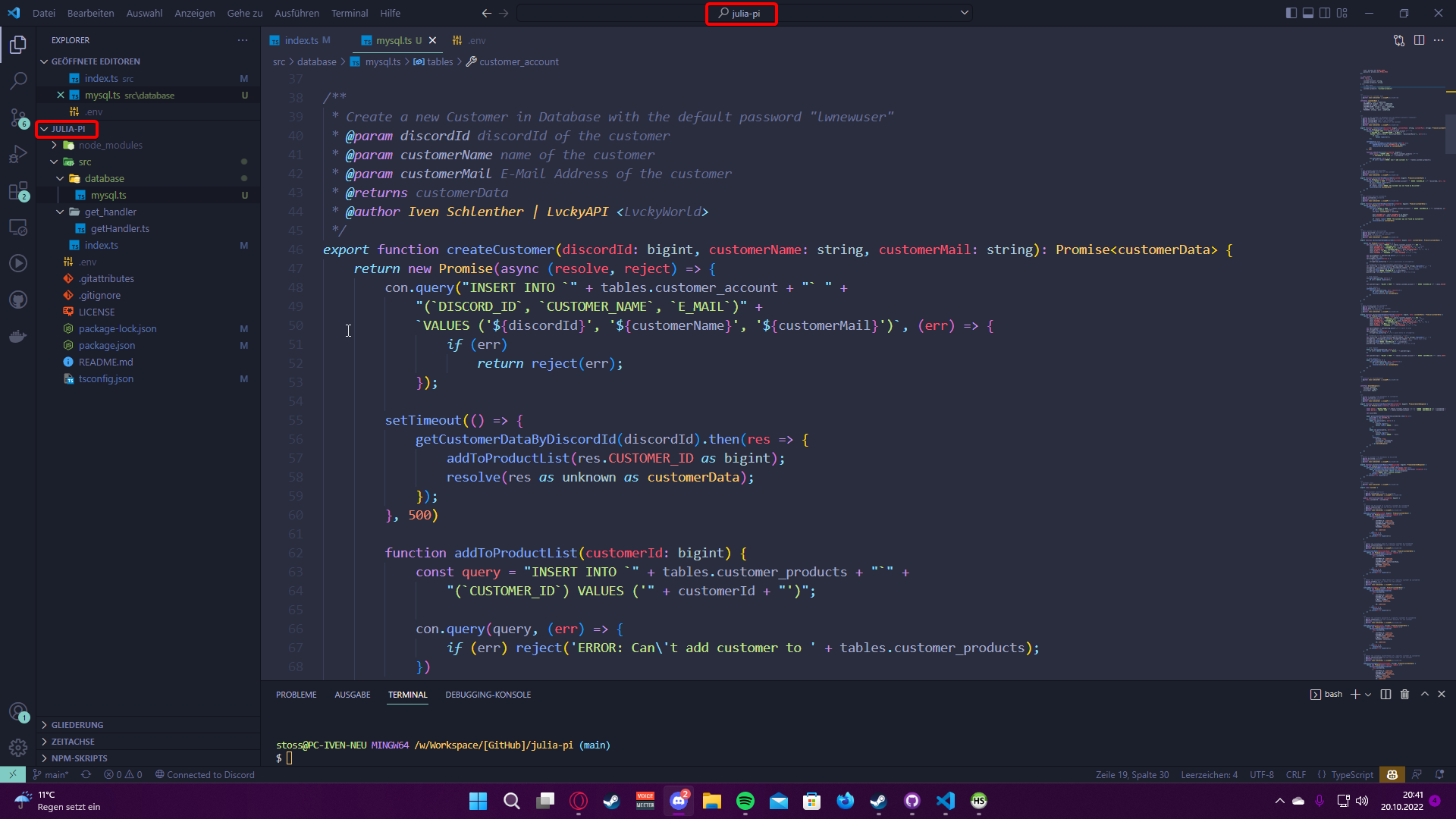Maximize the terminal panel with the caret icon
This screenshot has width=1456, height=819.
pos(1424,695)
